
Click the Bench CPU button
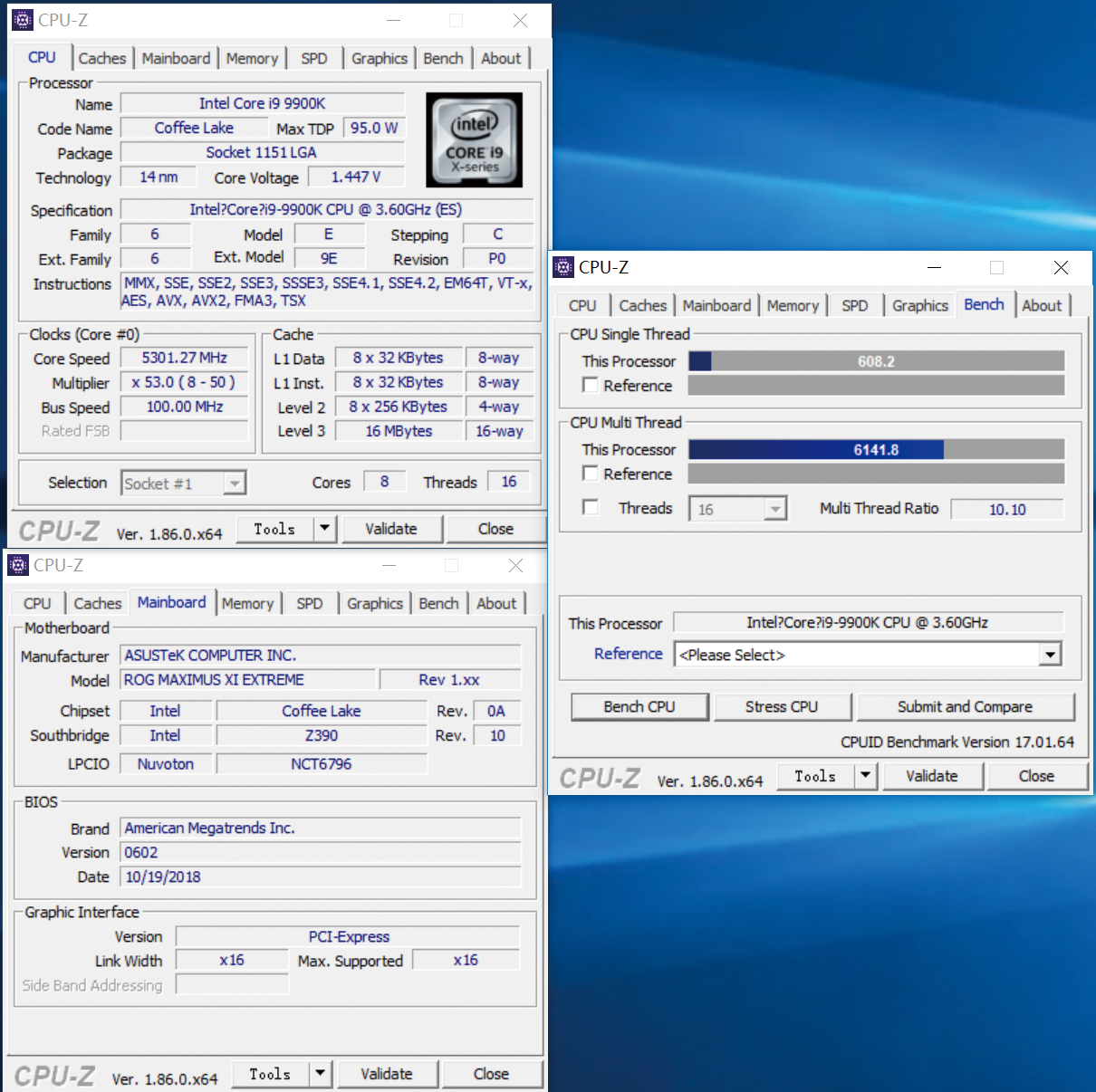click(639, 706)
